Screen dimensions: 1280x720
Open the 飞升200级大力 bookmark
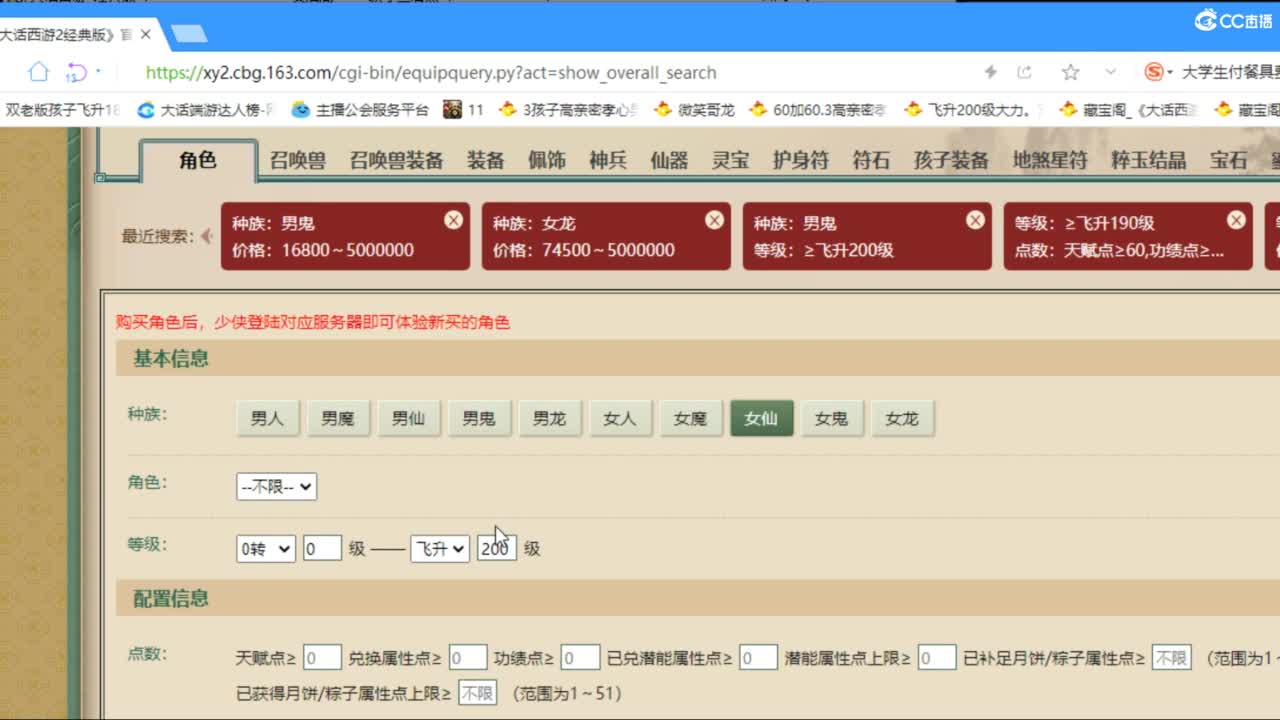pos(974,110)
